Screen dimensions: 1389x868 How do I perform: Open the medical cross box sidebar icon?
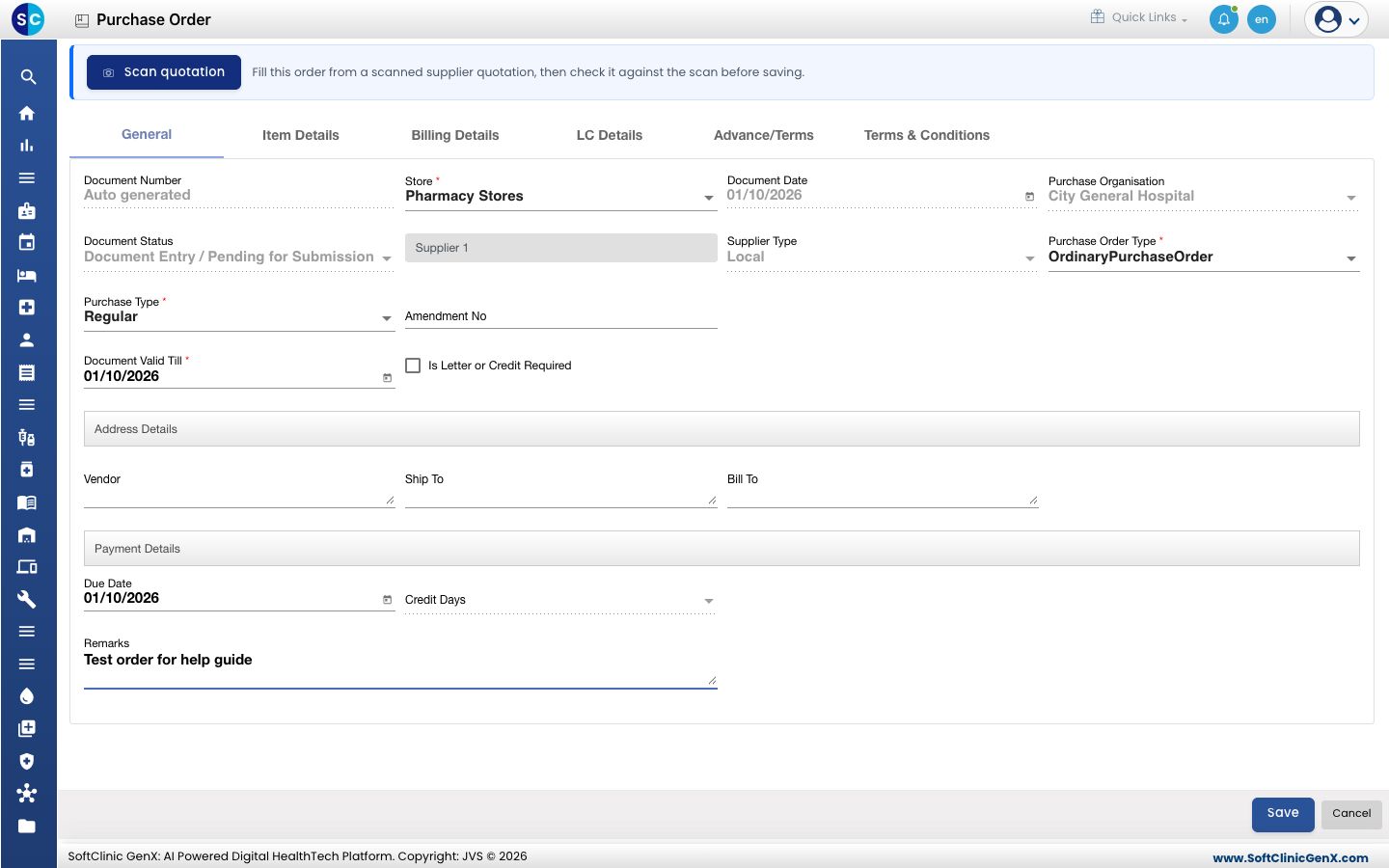(x=27, y=308)
